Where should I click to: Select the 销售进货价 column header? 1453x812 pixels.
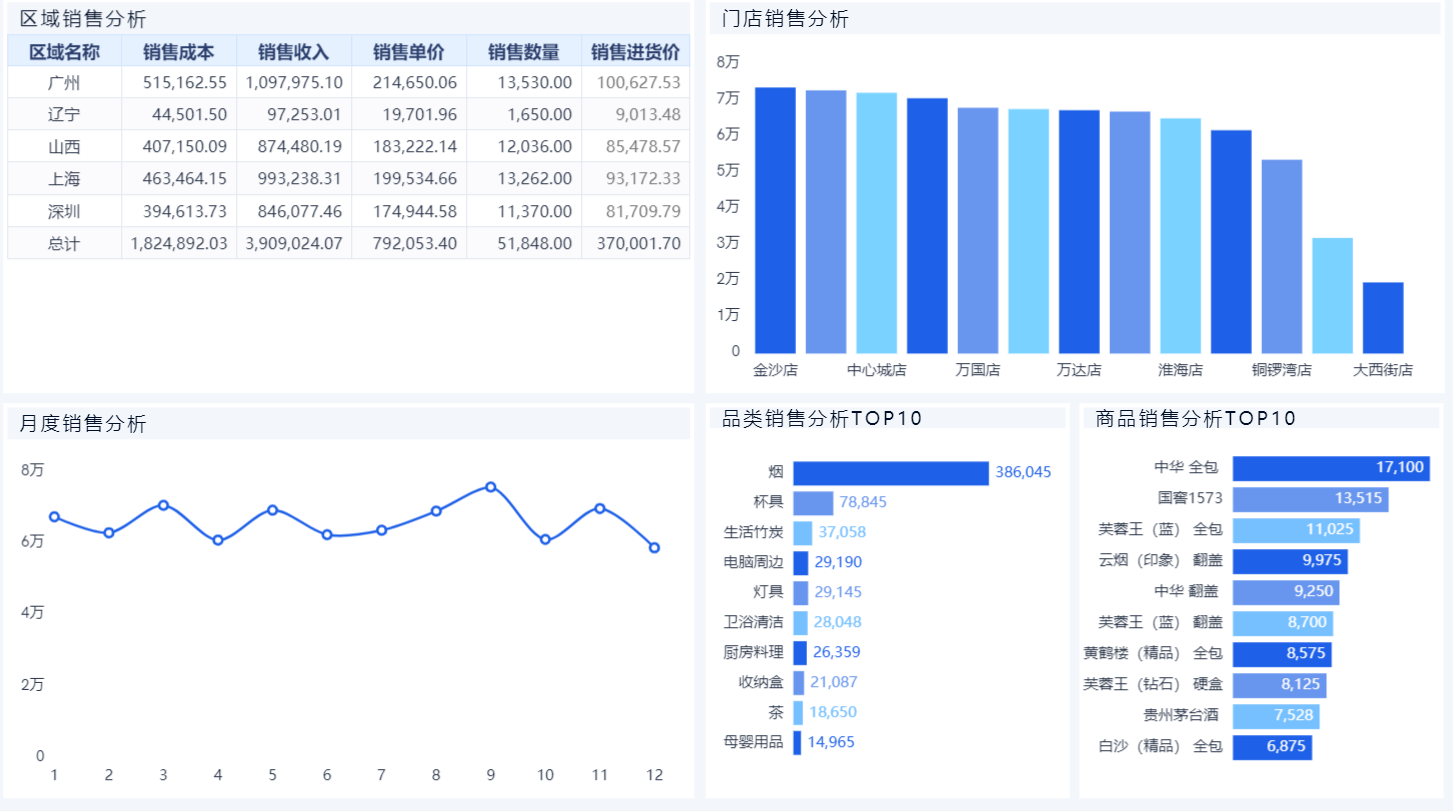tap(636, 52)
